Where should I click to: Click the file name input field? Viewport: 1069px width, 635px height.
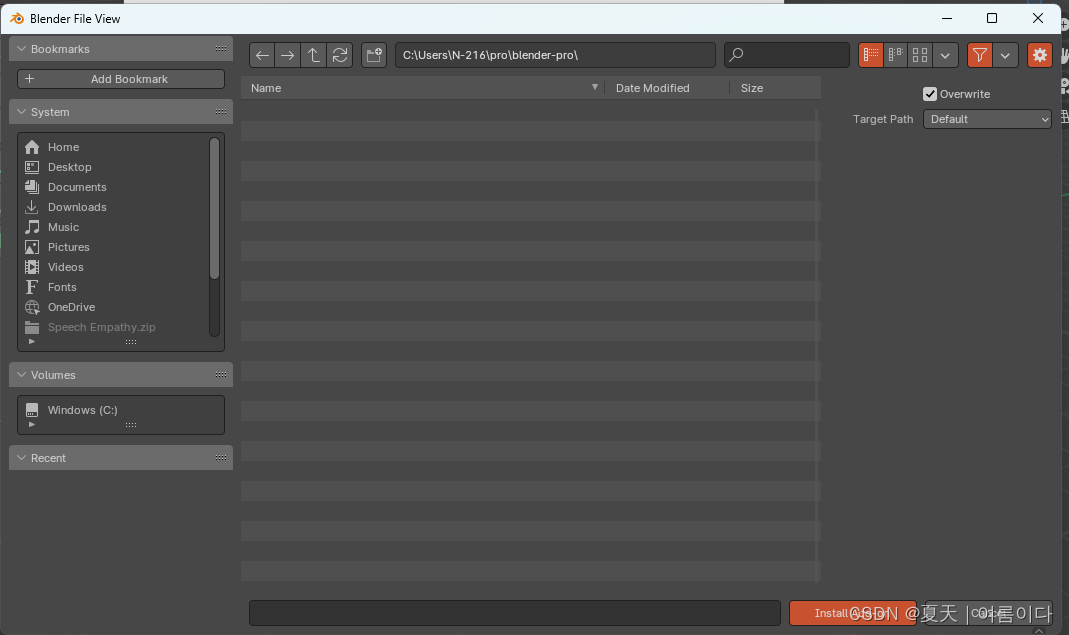515,613
